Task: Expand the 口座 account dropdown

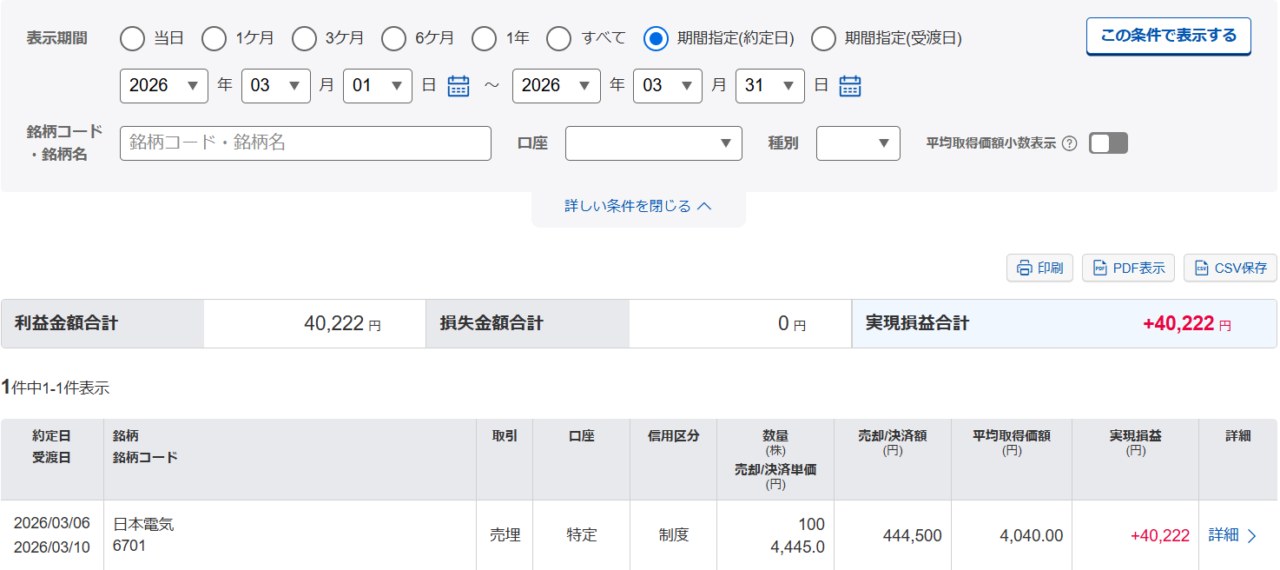Action: click(x=653, y=144)
